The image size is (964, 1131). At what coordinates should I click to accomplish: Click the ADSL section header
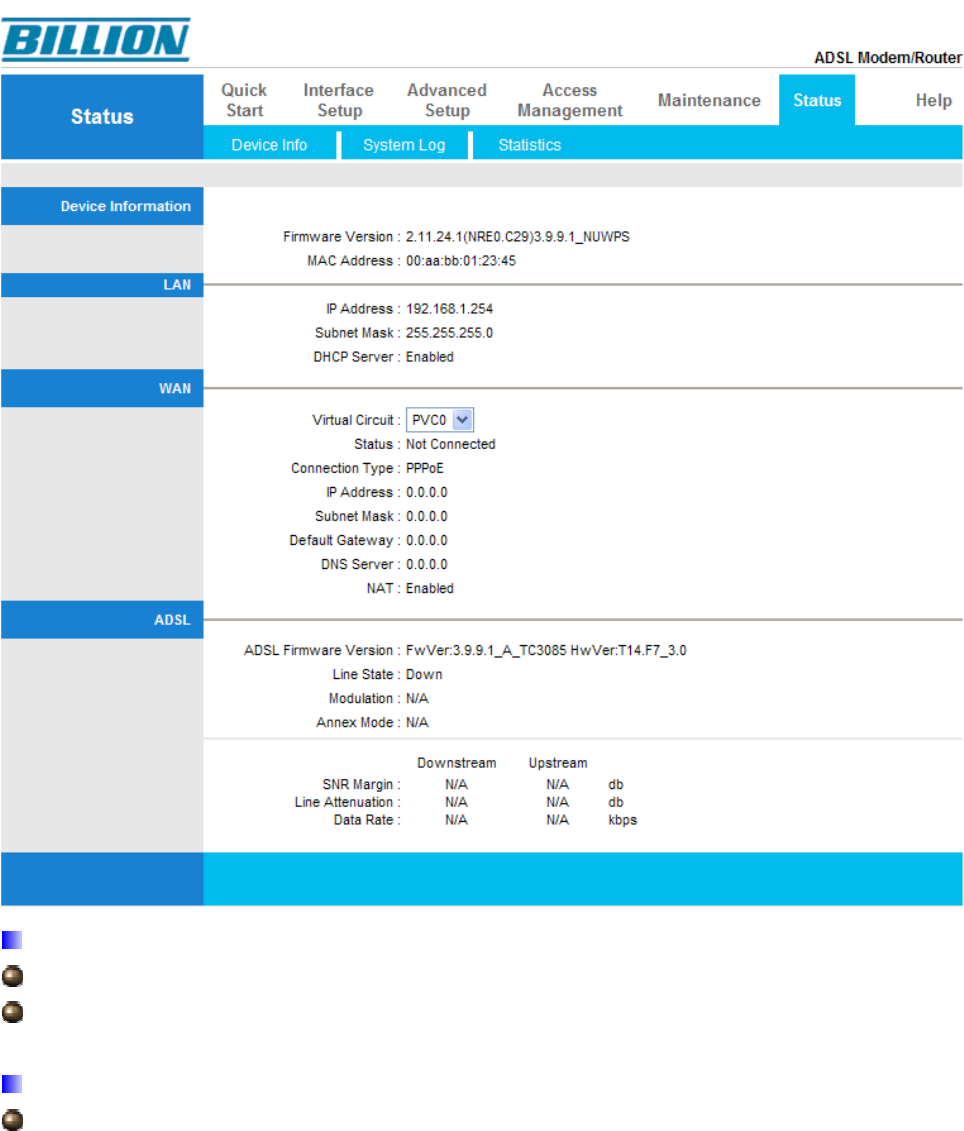coord(102,620)
